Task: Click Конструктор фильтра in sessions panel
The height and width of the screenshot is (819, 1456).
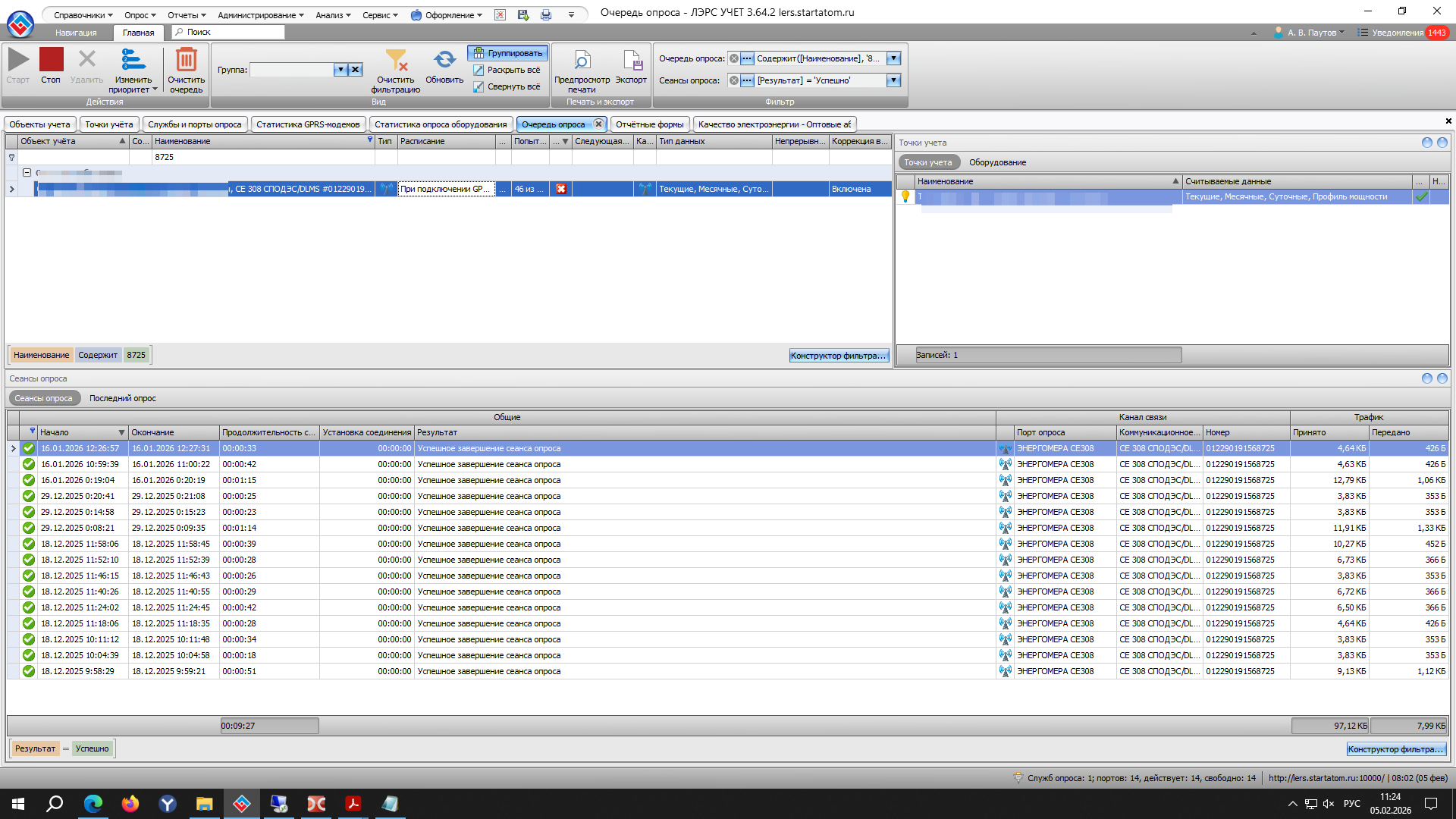Action: tap(1395, 749)
